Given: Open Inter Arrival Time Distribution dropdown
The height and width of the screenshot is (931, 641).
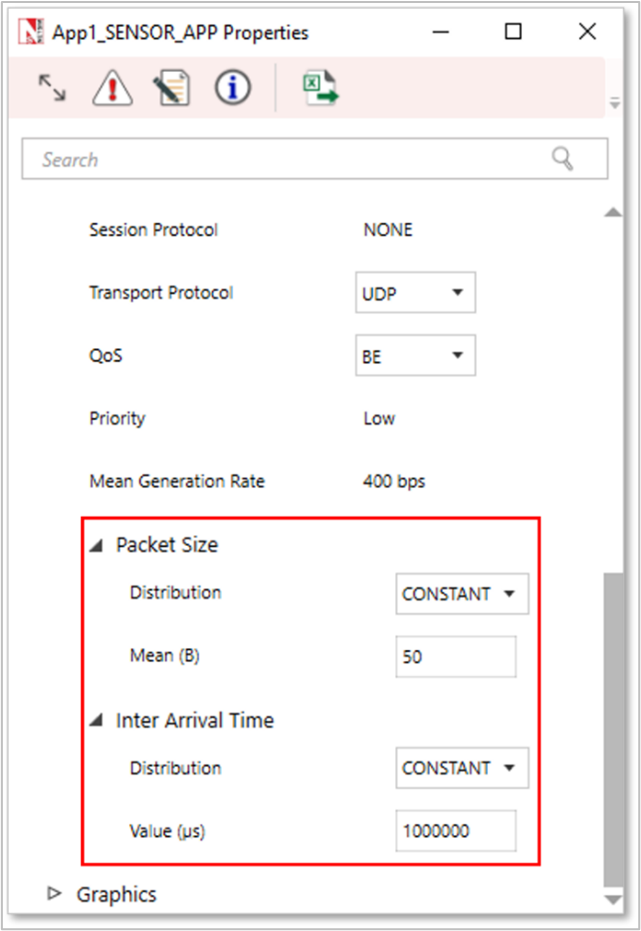Looking at the screenshot, I should pyautogui.click(x=461, y=768).
